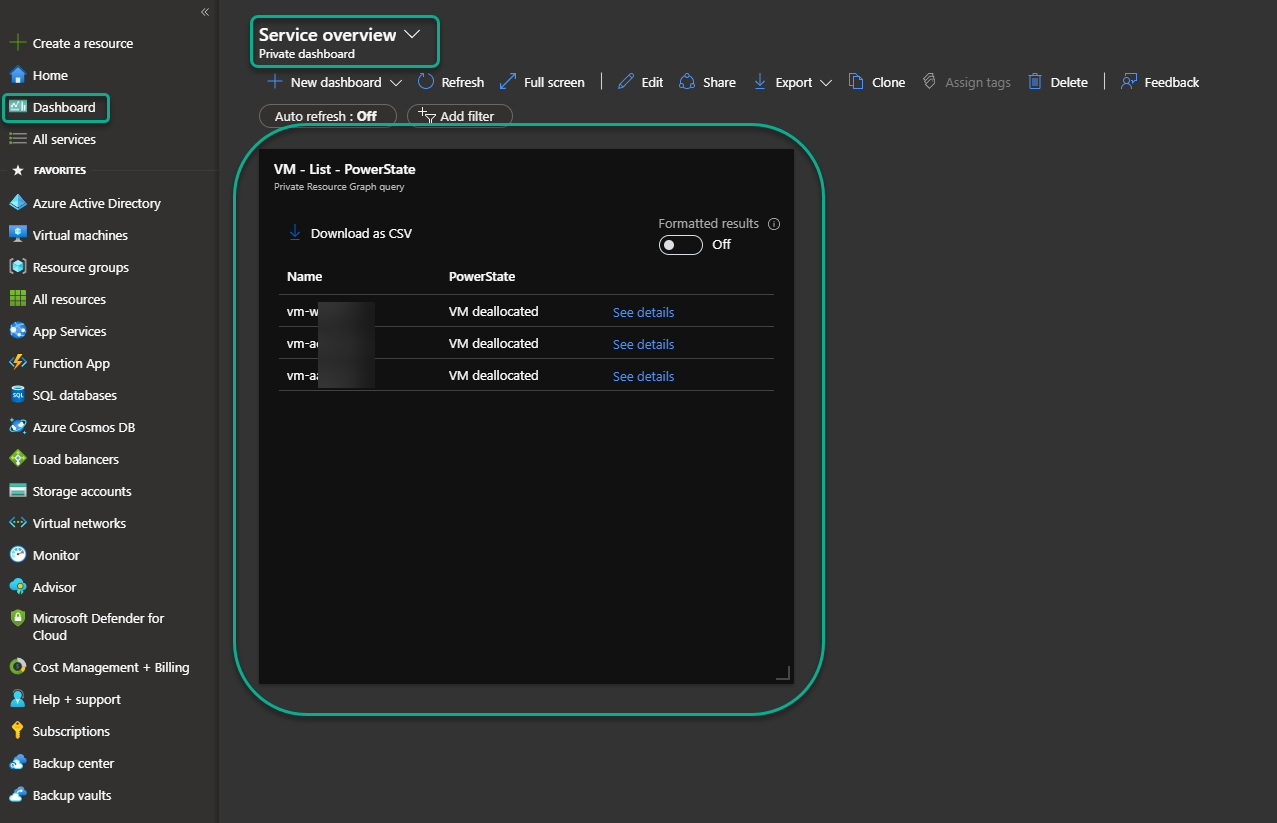The image size is (1277, 823).
Task: See details for the vm-ad row
Action: [643, 344]
